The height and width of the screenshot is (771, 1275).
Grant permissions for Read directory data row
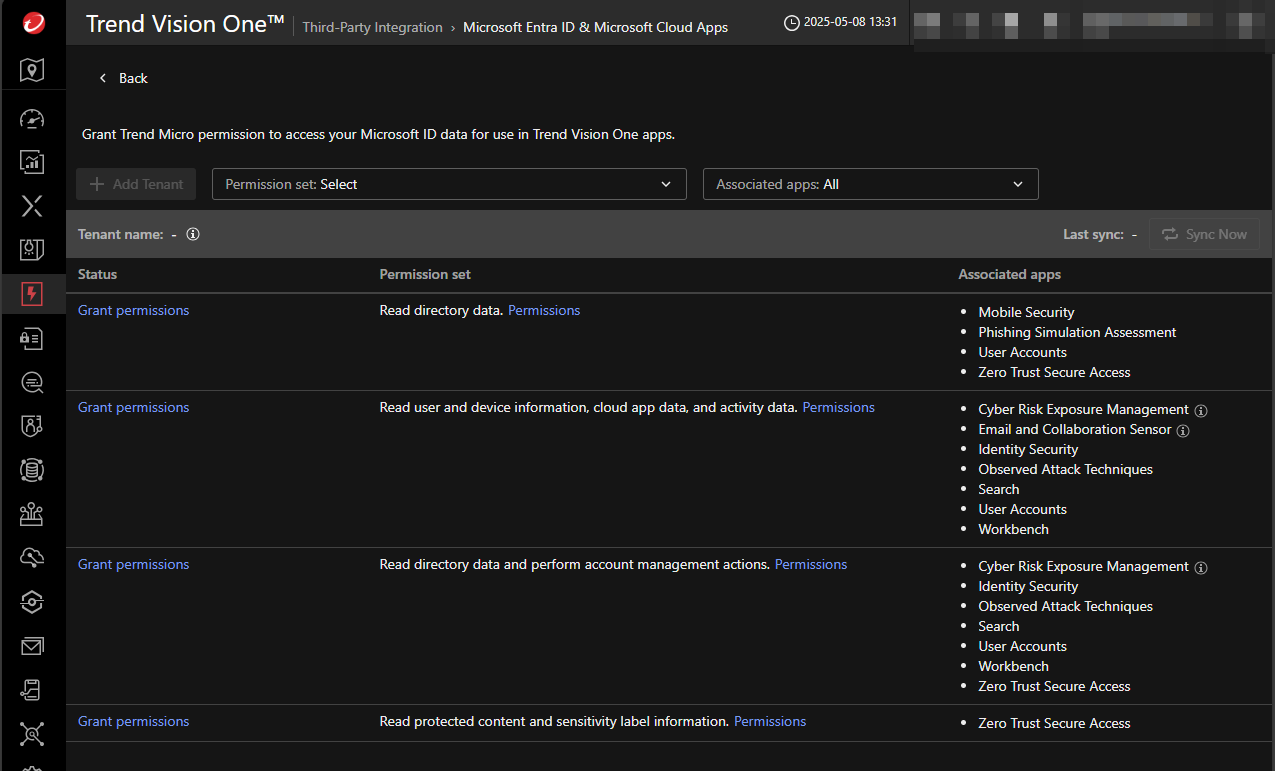(x=133, y=311)
